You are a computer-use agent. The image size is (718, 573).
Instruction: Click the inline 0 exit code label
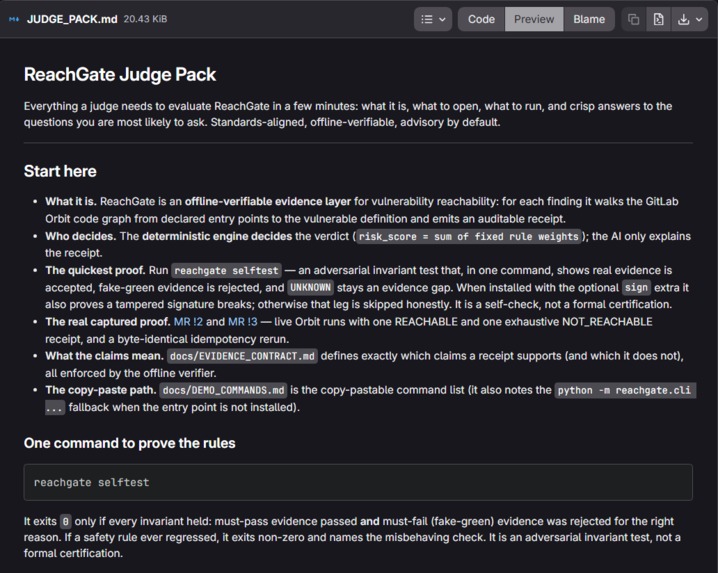click(65, 521)
